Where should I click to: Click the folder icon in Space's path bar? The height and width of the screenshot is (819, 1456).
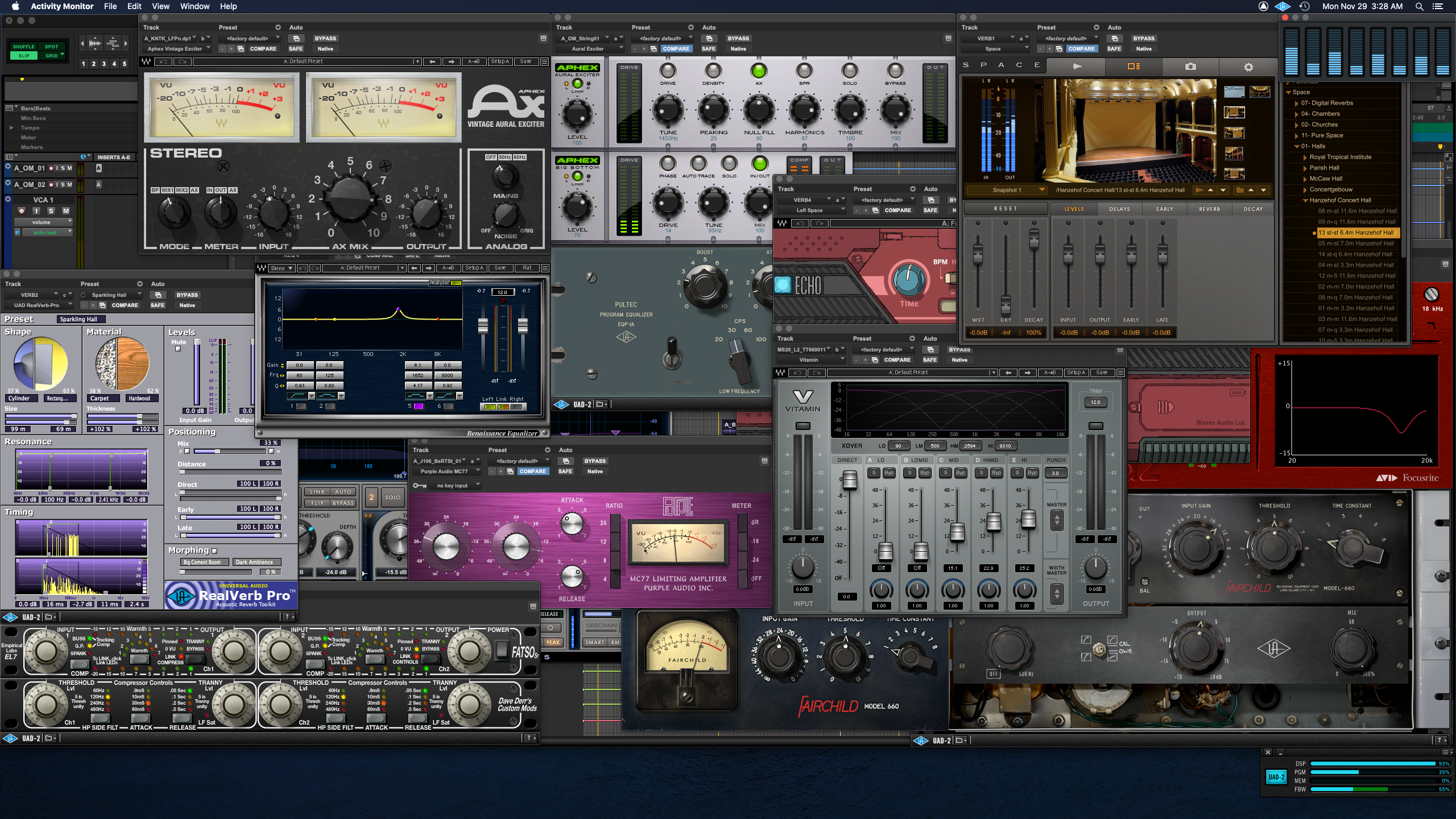click(1240, 190)
